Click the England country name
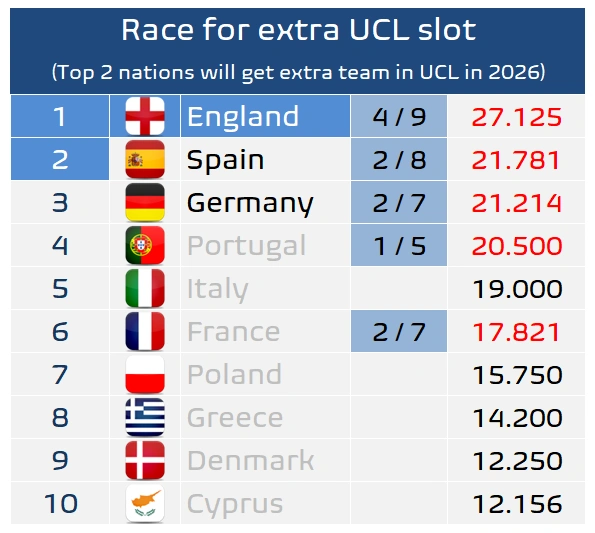Viewport: 595px width, 533px height. [243, 116]
